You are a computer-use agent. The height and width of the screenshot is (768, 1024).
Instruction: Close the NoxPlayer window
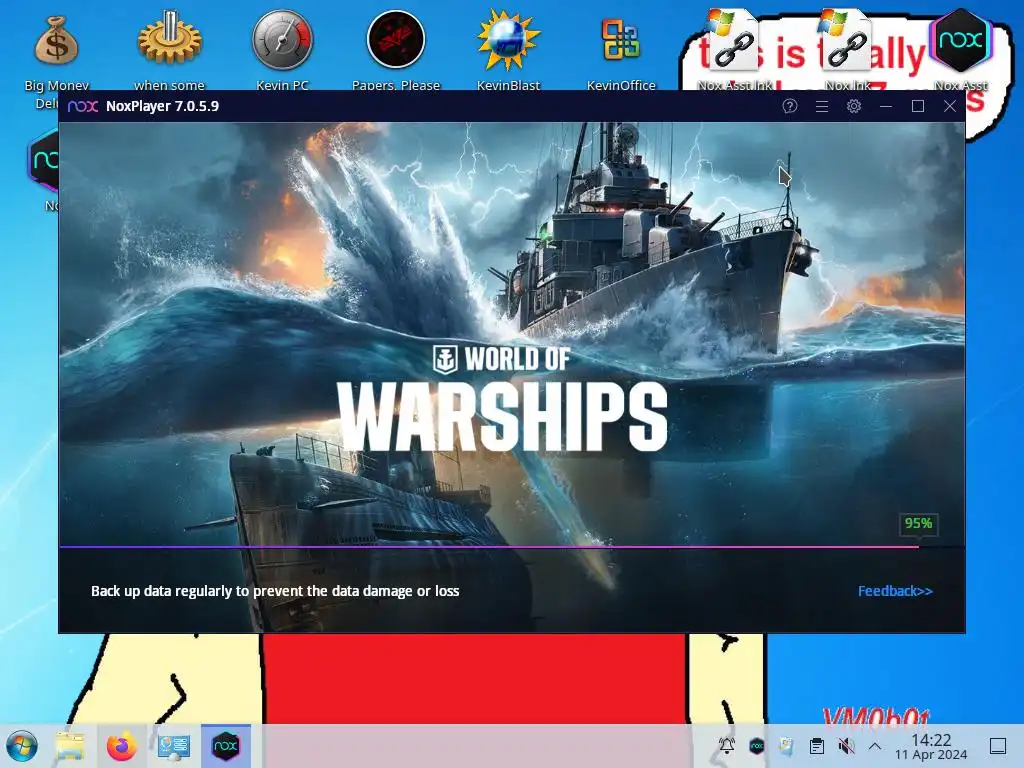950,106
